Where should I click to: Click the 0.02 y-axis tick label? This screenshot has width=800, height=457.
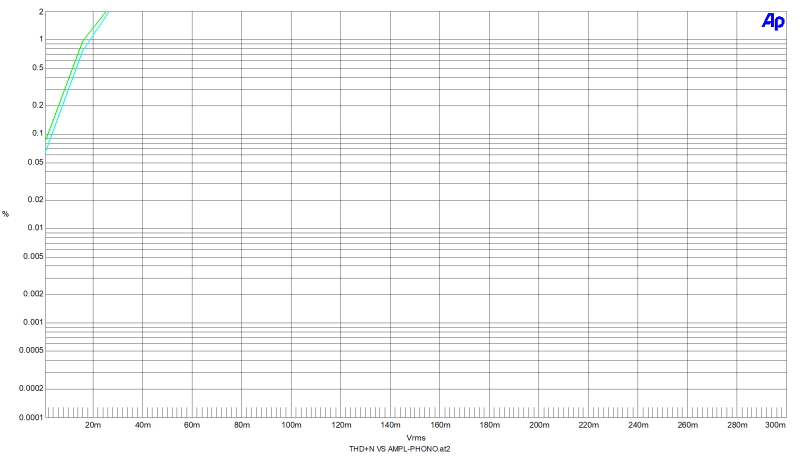pyautogui.click(x=36, y=199)
